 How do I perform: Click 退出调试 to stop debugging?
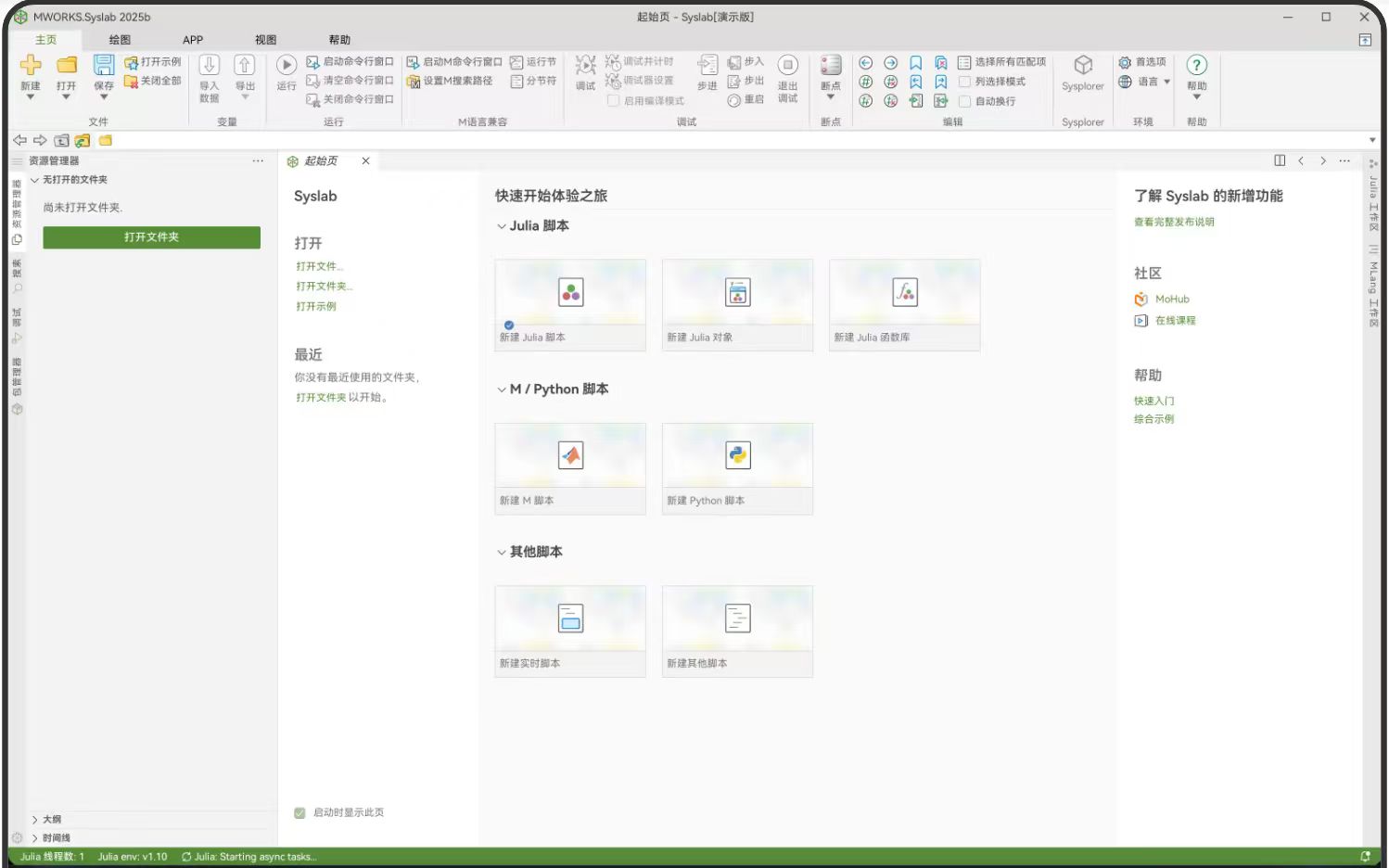(787, 78)
